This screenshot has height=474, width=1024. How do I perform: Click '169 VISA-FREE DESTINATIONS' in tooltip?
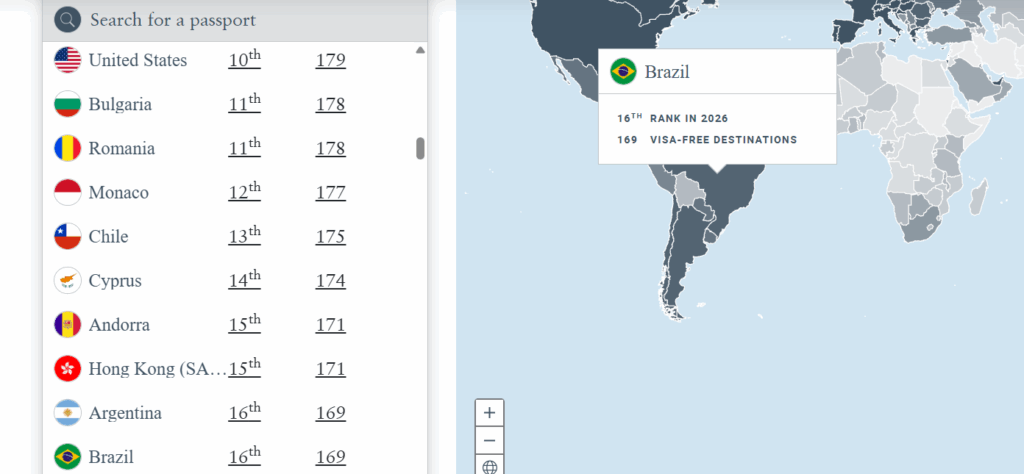click(x=707, y=140)
